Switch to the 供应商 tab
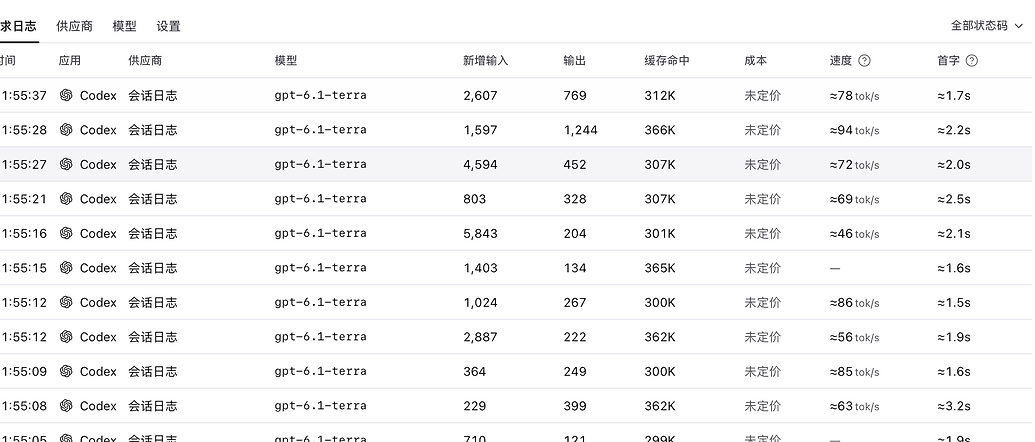1035x442 pixels. click(75, 26)
